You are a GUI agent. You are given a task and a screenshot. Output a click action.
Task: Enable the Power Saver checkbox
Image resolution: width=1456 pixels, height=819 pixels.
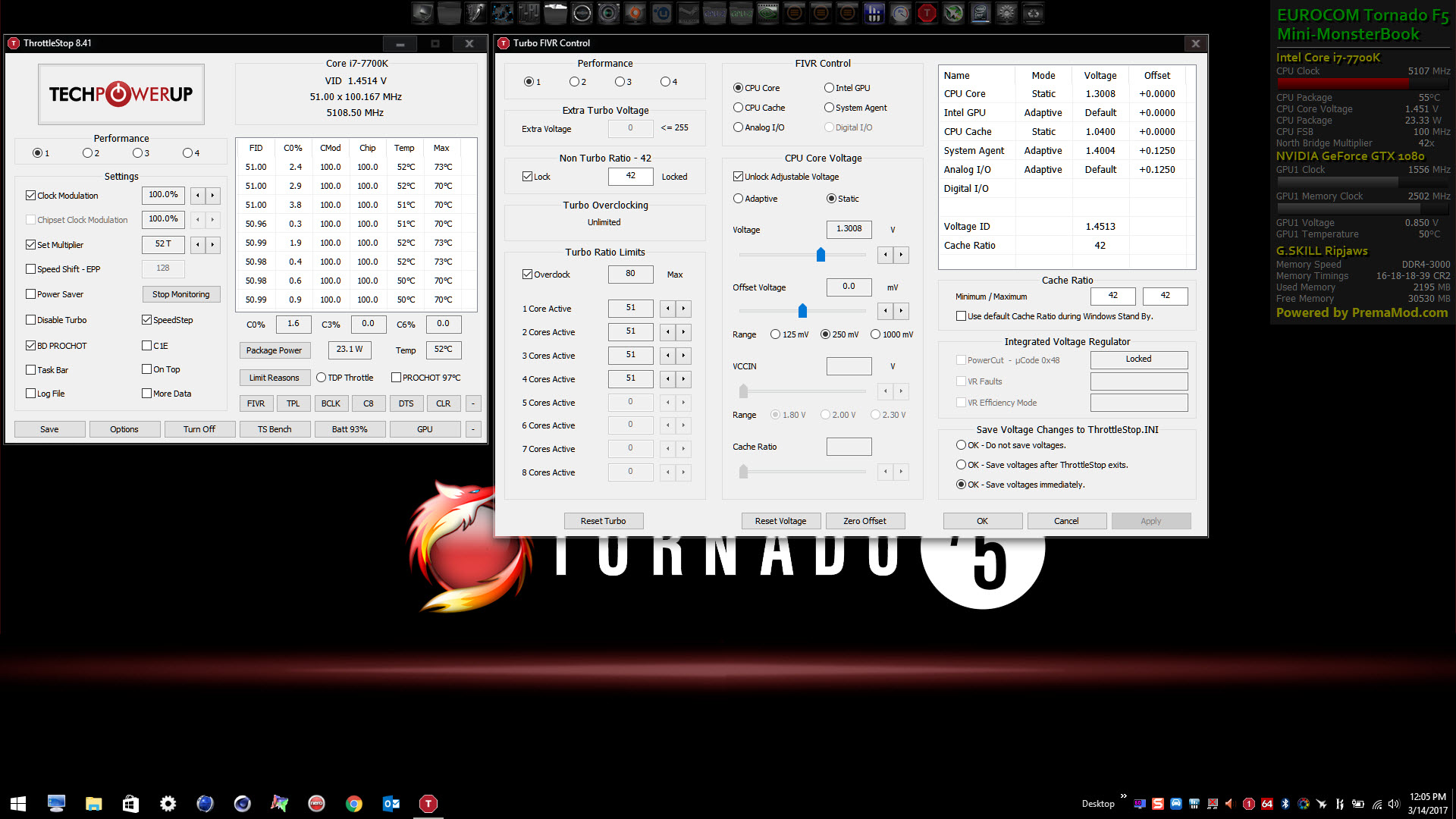point(30,294)
